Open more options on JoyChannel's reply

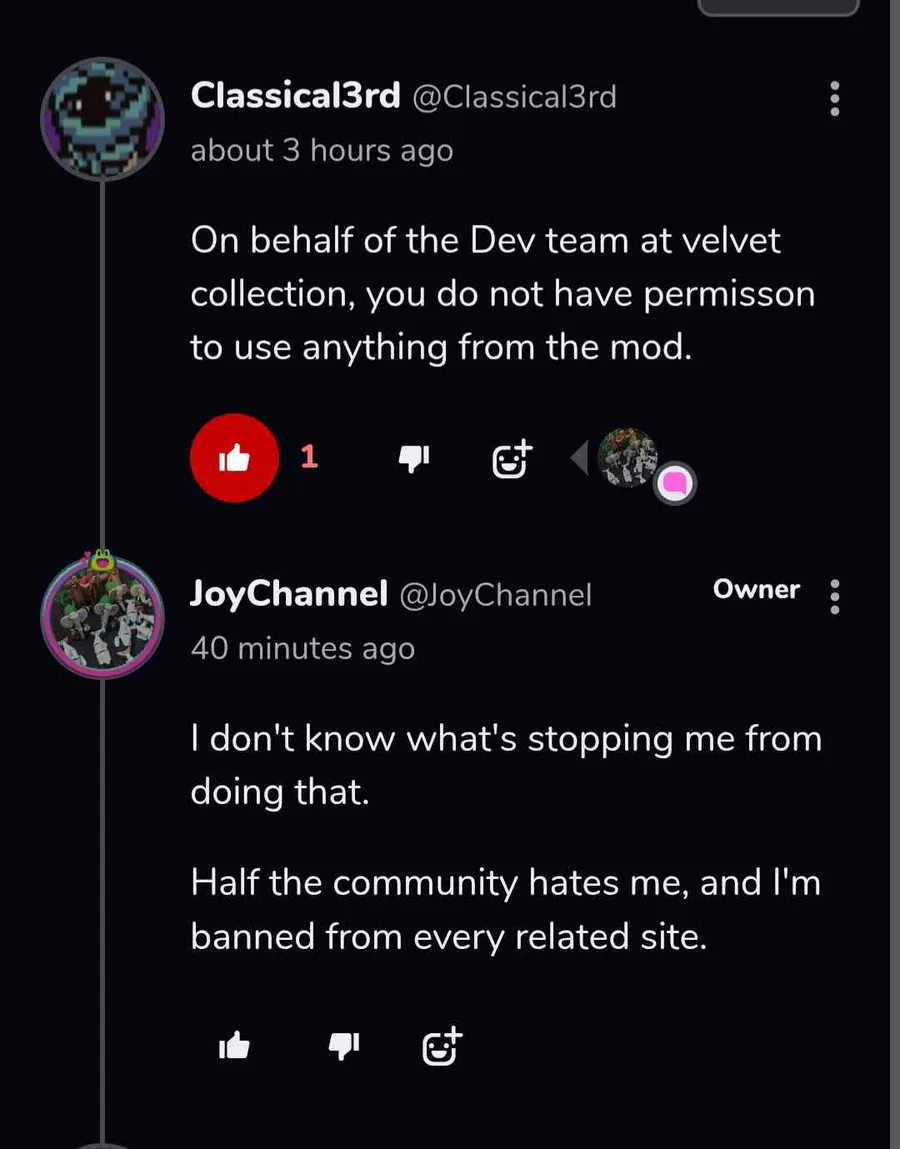(x=835, y=596)
